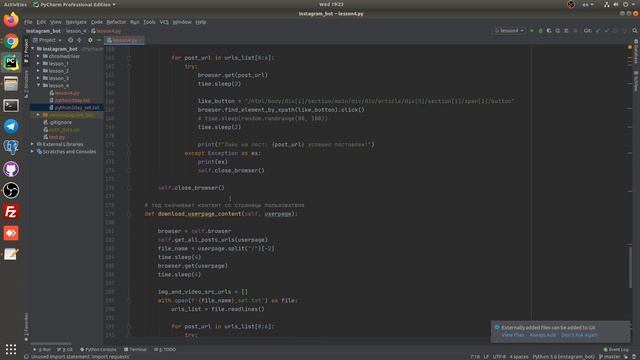Click the 4 spaces indent setting
Image resolution: width=640 pixels, height=360 pixels.
[519, 357]
